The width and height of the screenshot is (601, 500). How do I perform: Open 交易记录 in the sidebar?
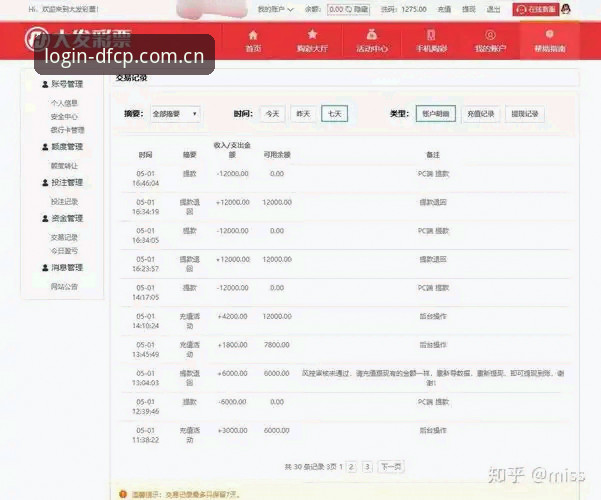[x=64, y=237]
